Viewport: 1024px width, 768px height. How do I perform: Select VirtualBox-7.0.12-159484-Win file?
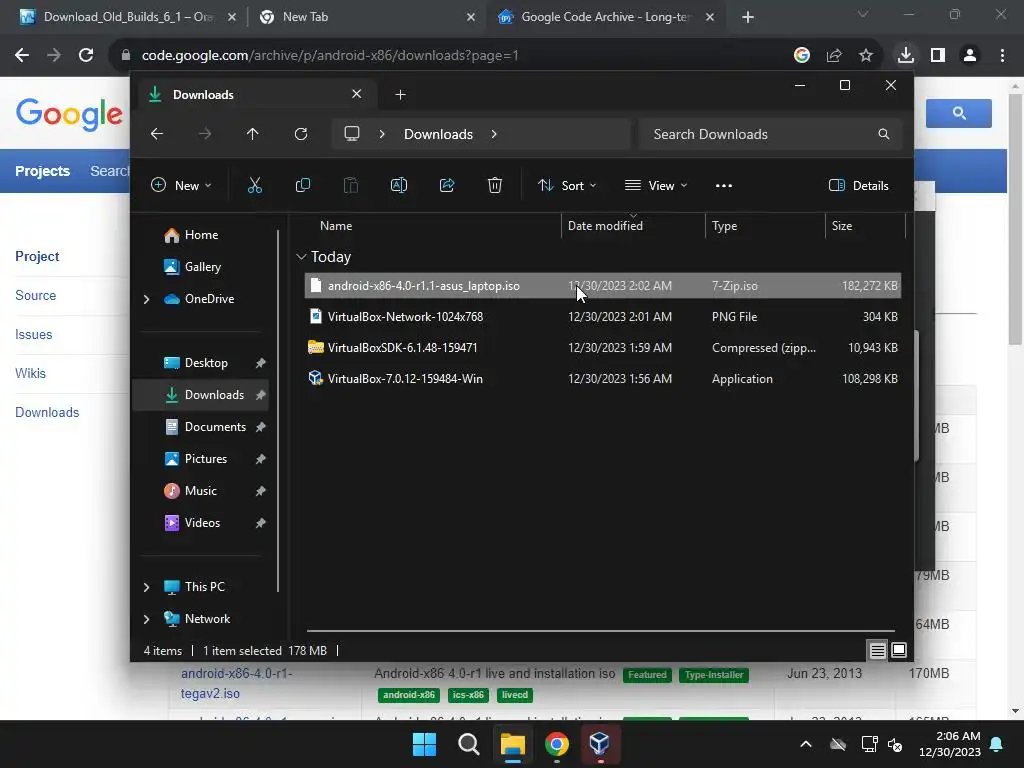click(x=603, y=379)
